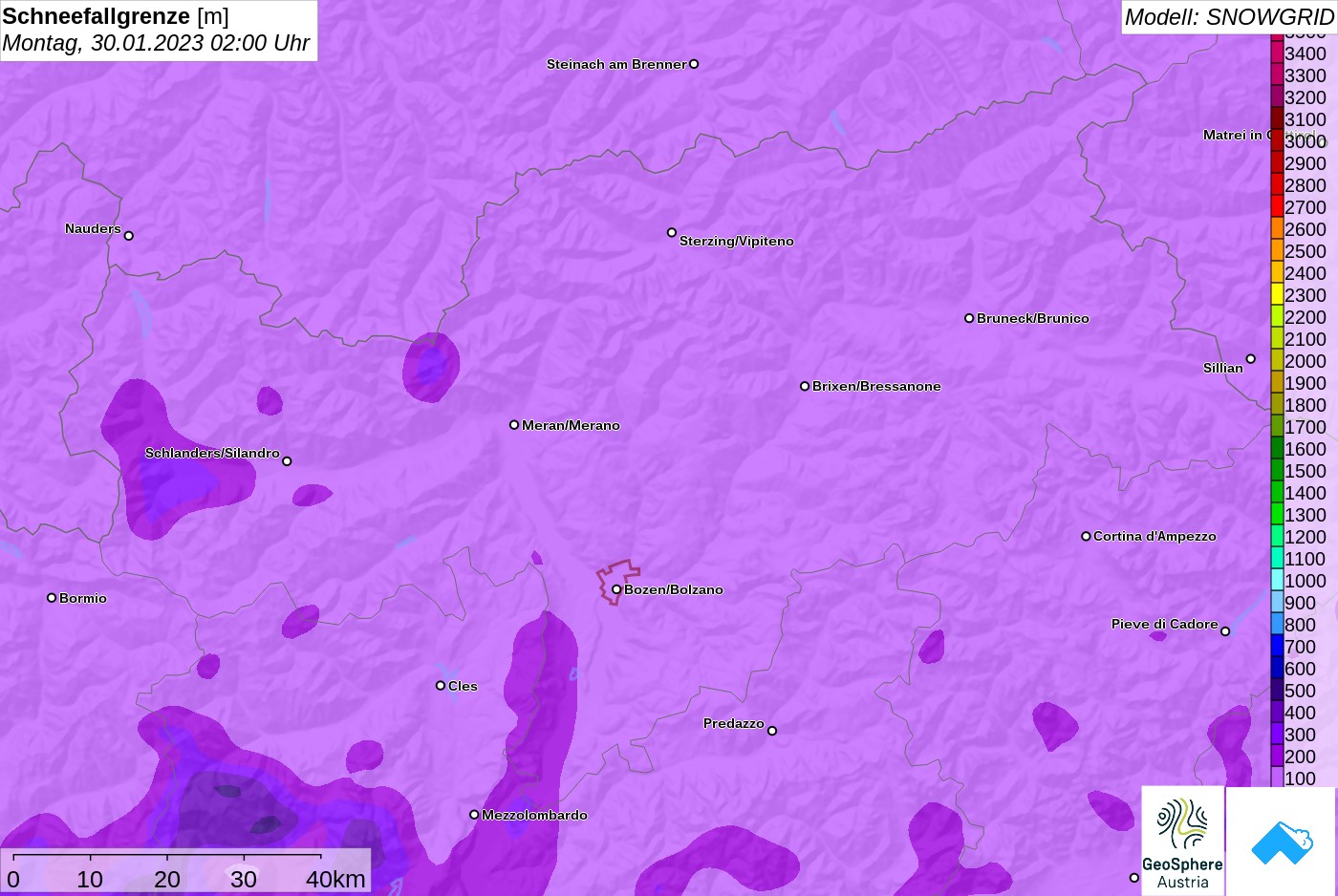Click the Bozen/Bolzano city marker

click(616, 589)
